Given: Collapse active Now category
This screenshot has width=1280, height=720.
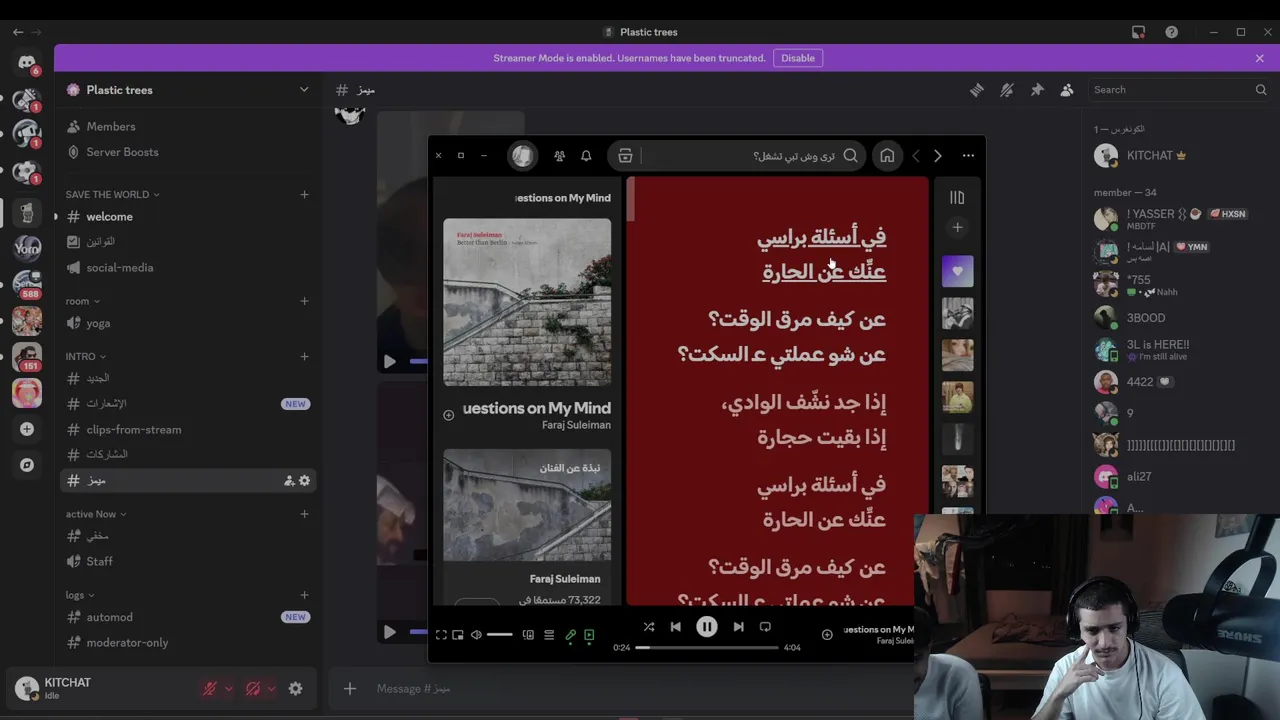Looking at the screenshot, I should coord(96,514).
